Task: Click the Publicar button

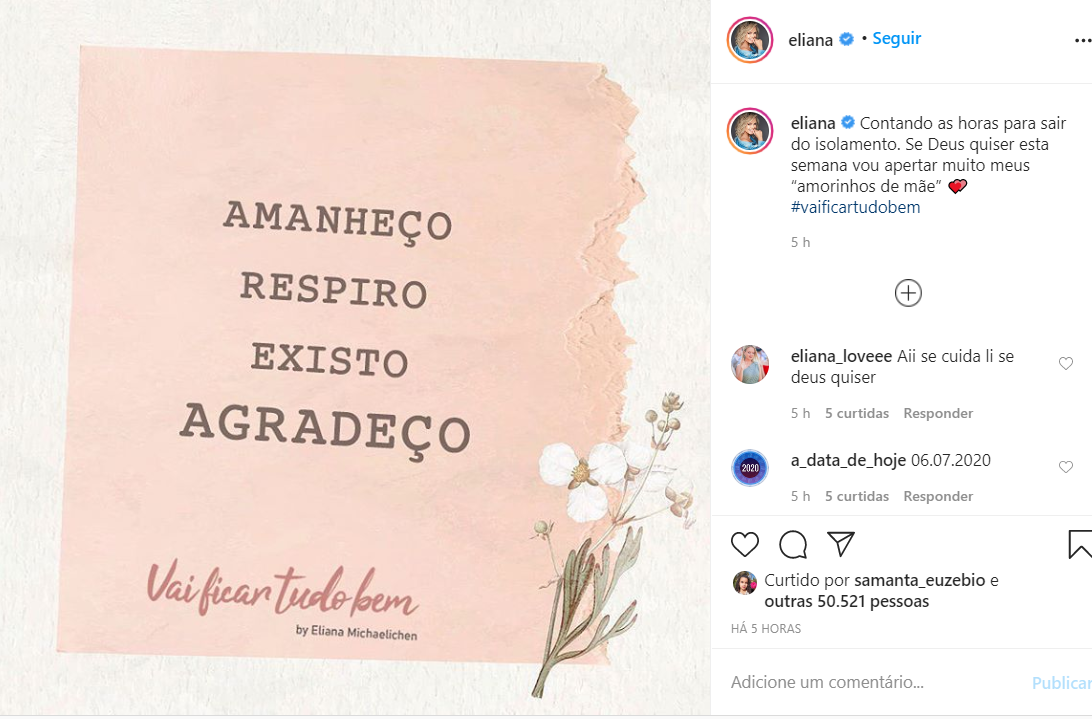Action: click(x=1061, y=683)
